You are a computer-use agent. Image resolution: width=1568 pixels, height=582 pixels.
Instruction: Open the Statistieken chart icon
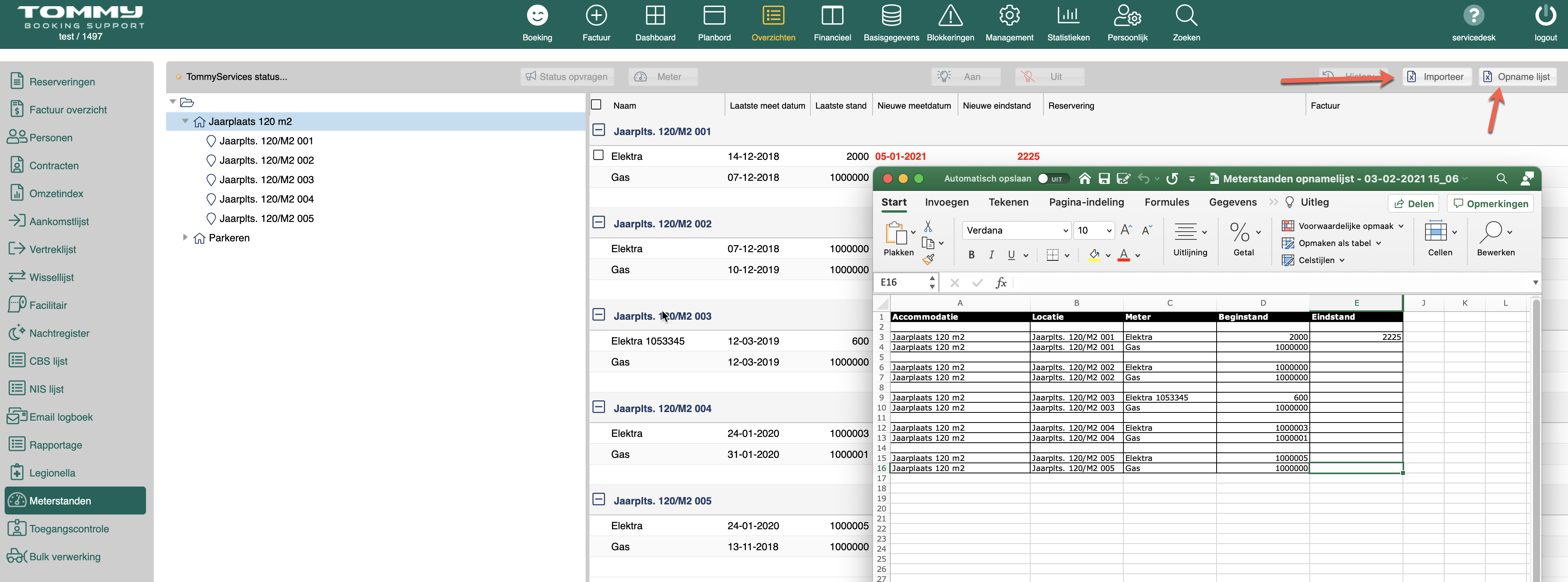pos(1068,16)
